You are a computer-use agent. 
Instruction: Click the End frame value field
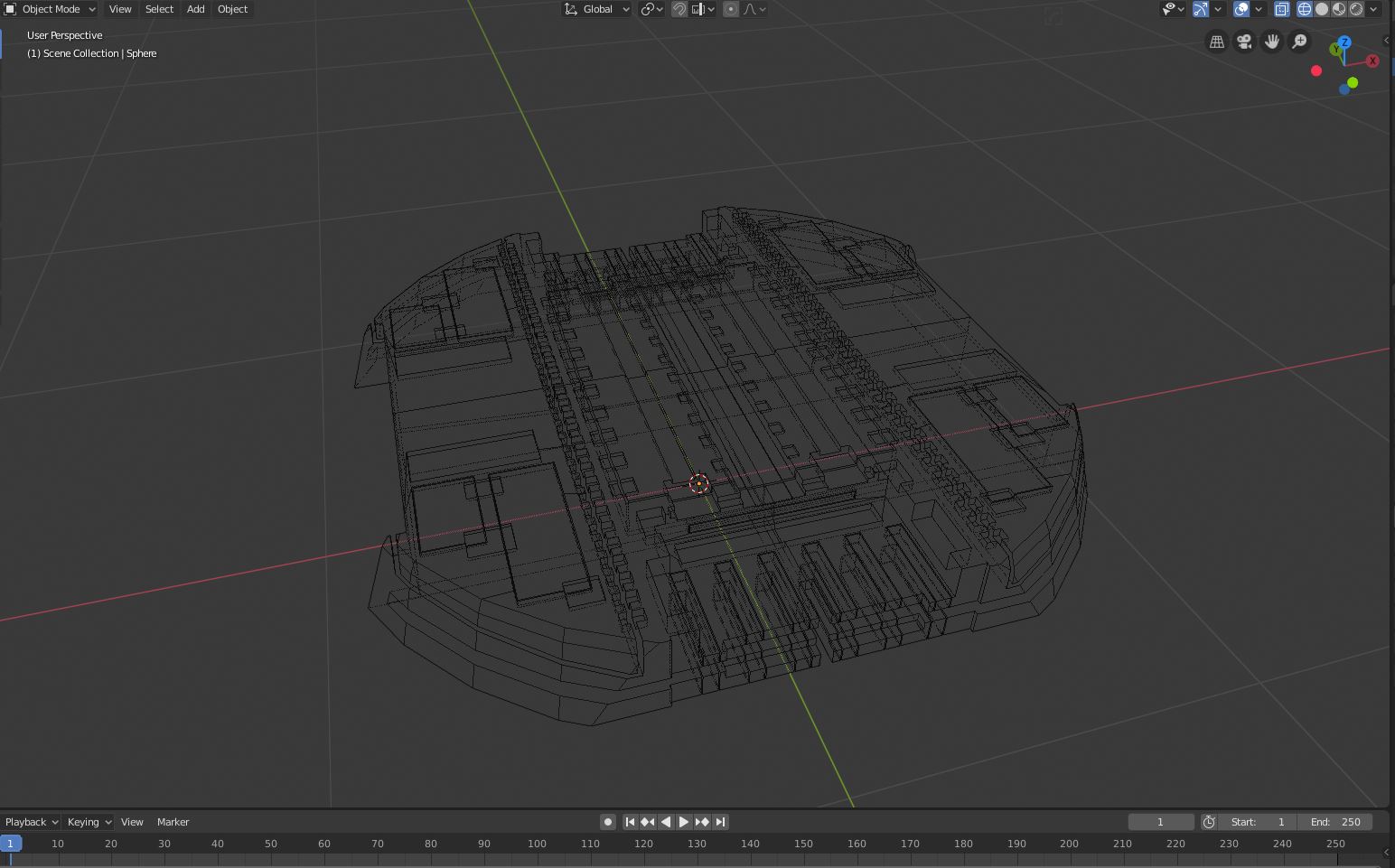click(x=1335, y=822)
